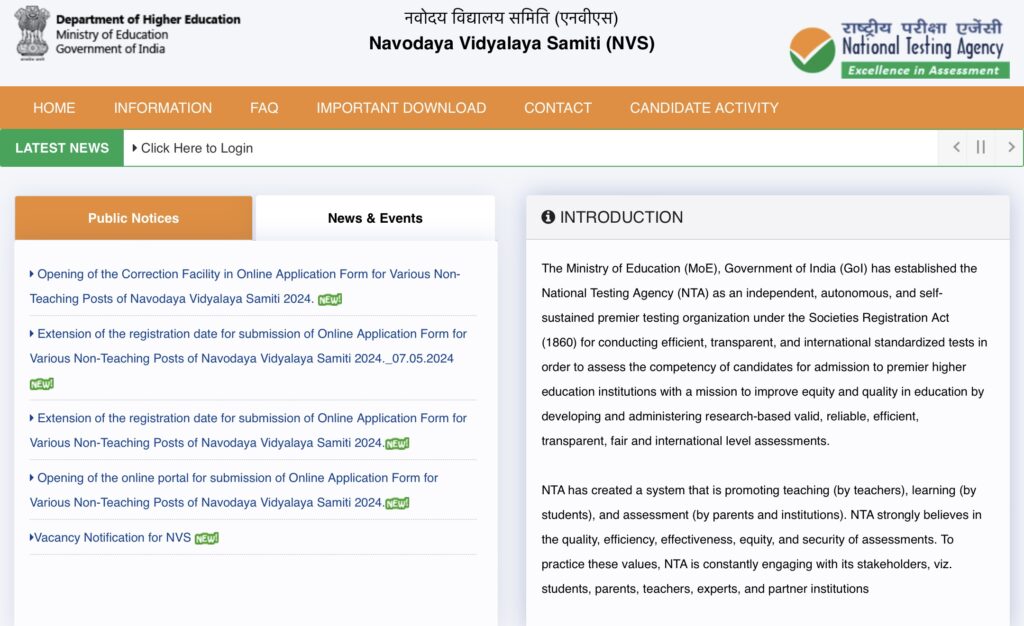The height and width of the screenshot is (626, 1024).
Task: Click NEW badge on undated extension notice
Action: tap(397, 444)
